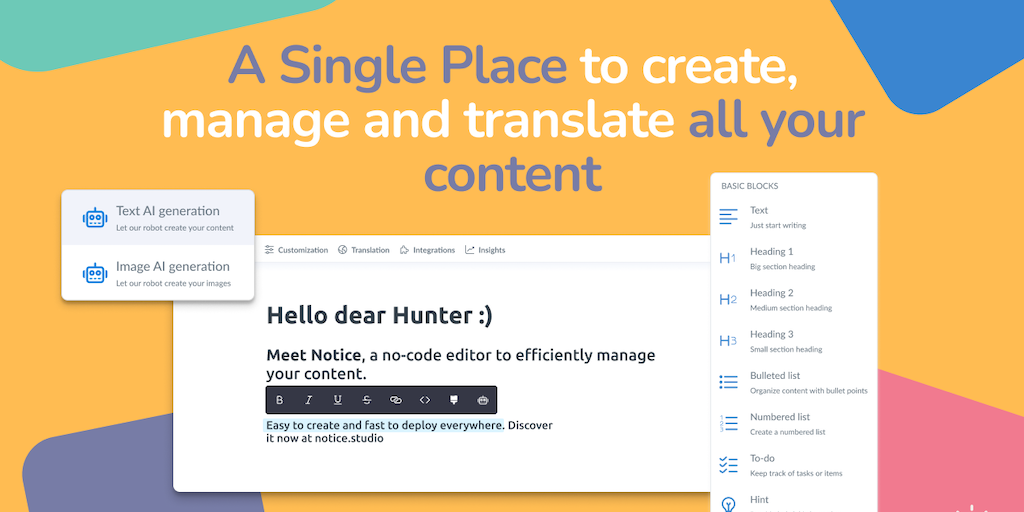The width and height of the screenshot is (1024, 512).
Task: Apply underline from the formatting toolbar
Action: [338, 400]
